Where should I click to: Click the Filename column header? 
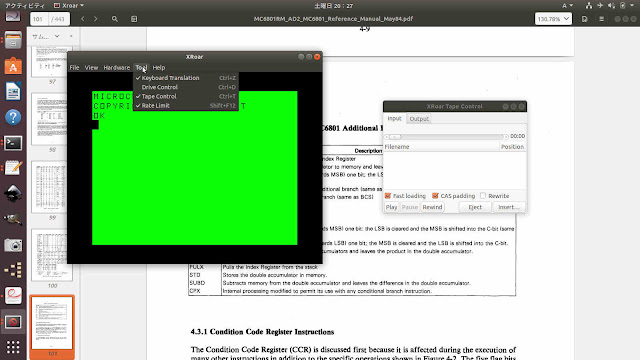click(442, 147)
